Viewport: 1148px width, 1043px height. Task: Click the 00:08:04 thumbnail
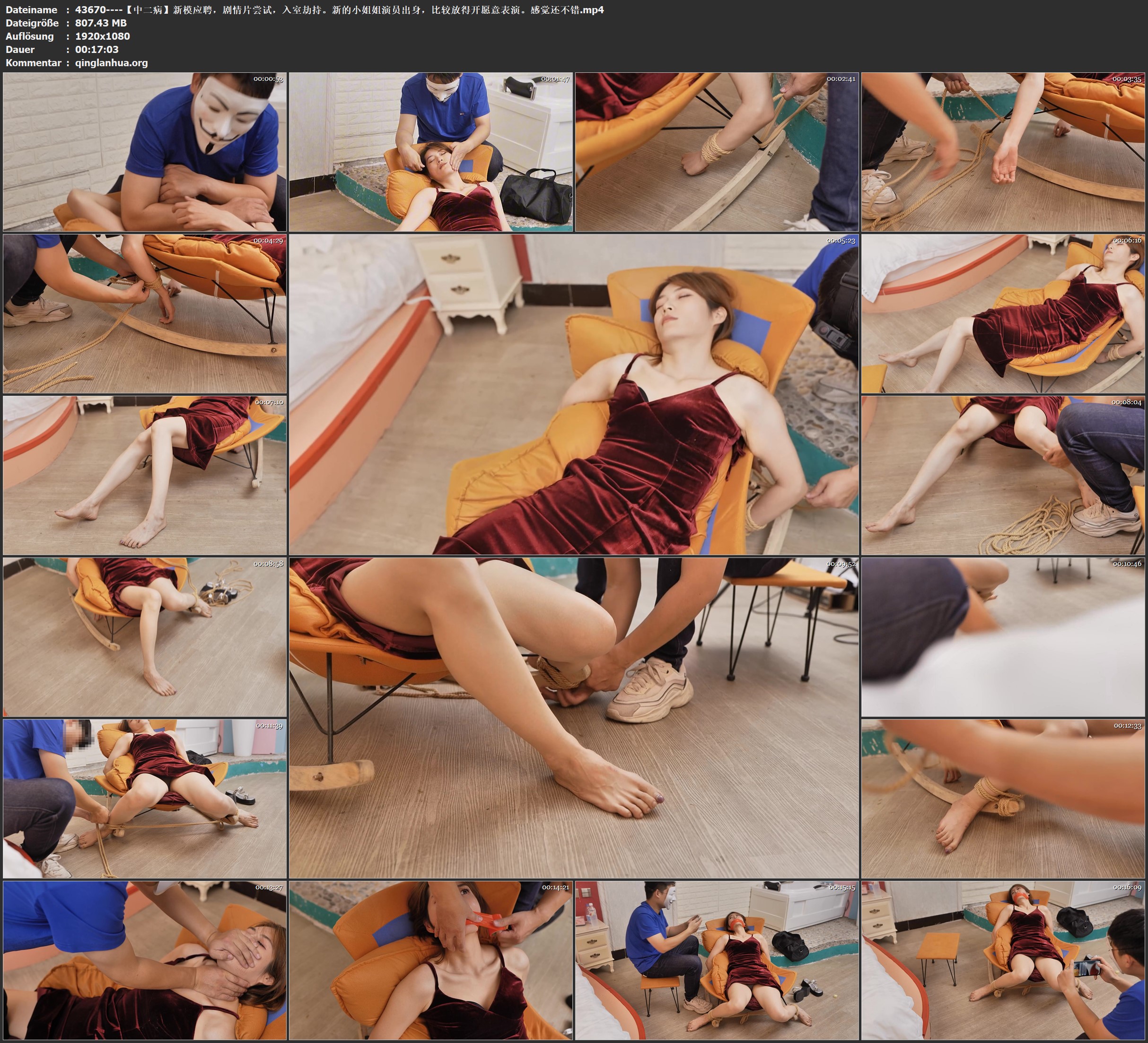pos(1003,475)
